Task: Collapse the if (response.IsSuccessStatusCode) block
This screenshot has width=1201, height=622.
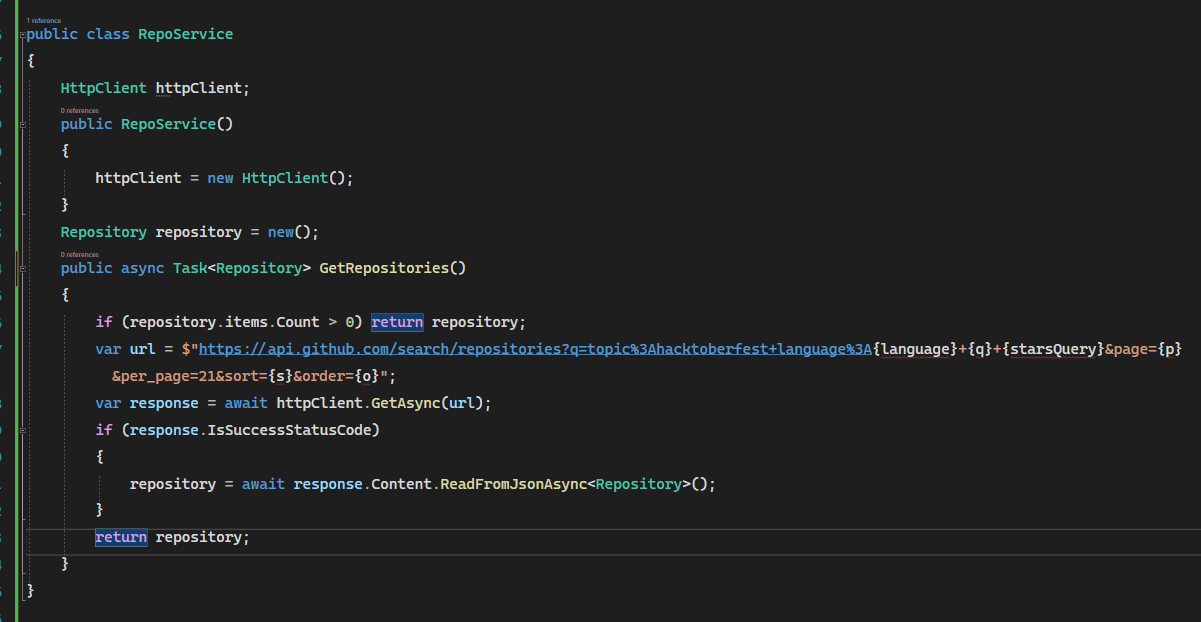Action: [x=22, y=431]
